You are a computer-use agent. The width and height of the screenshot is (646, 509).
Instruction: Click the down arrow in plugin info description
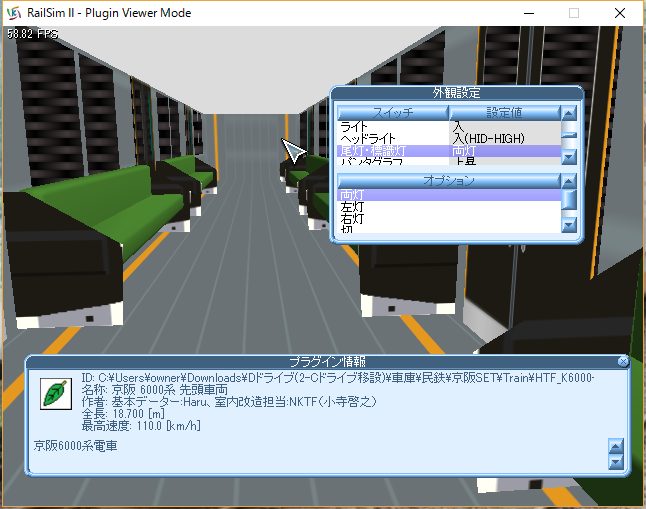(x=616, y=462)
